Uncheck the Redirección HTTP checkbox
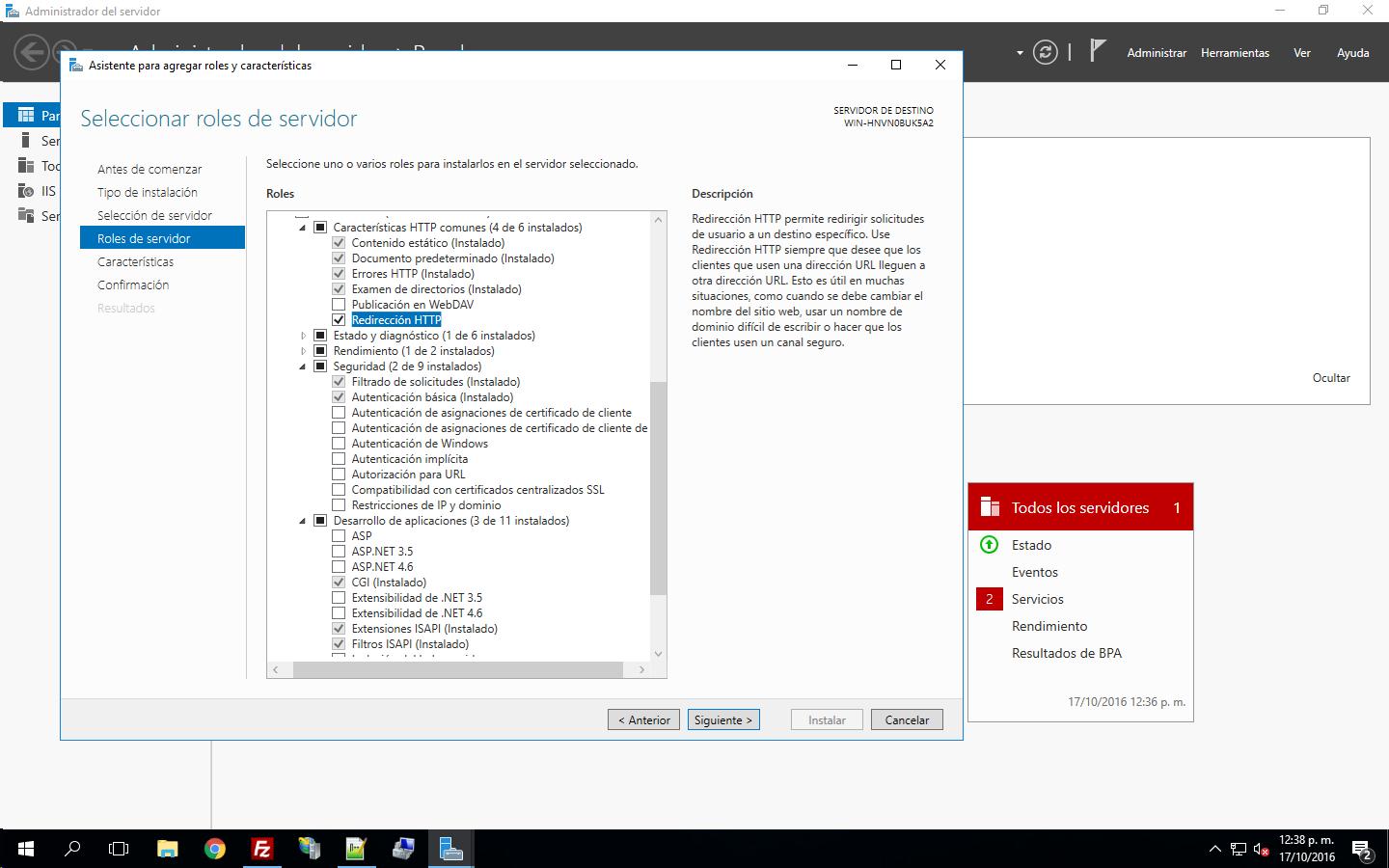The height and width of the screenshot is (868, 1389). (x=339, y=320)
